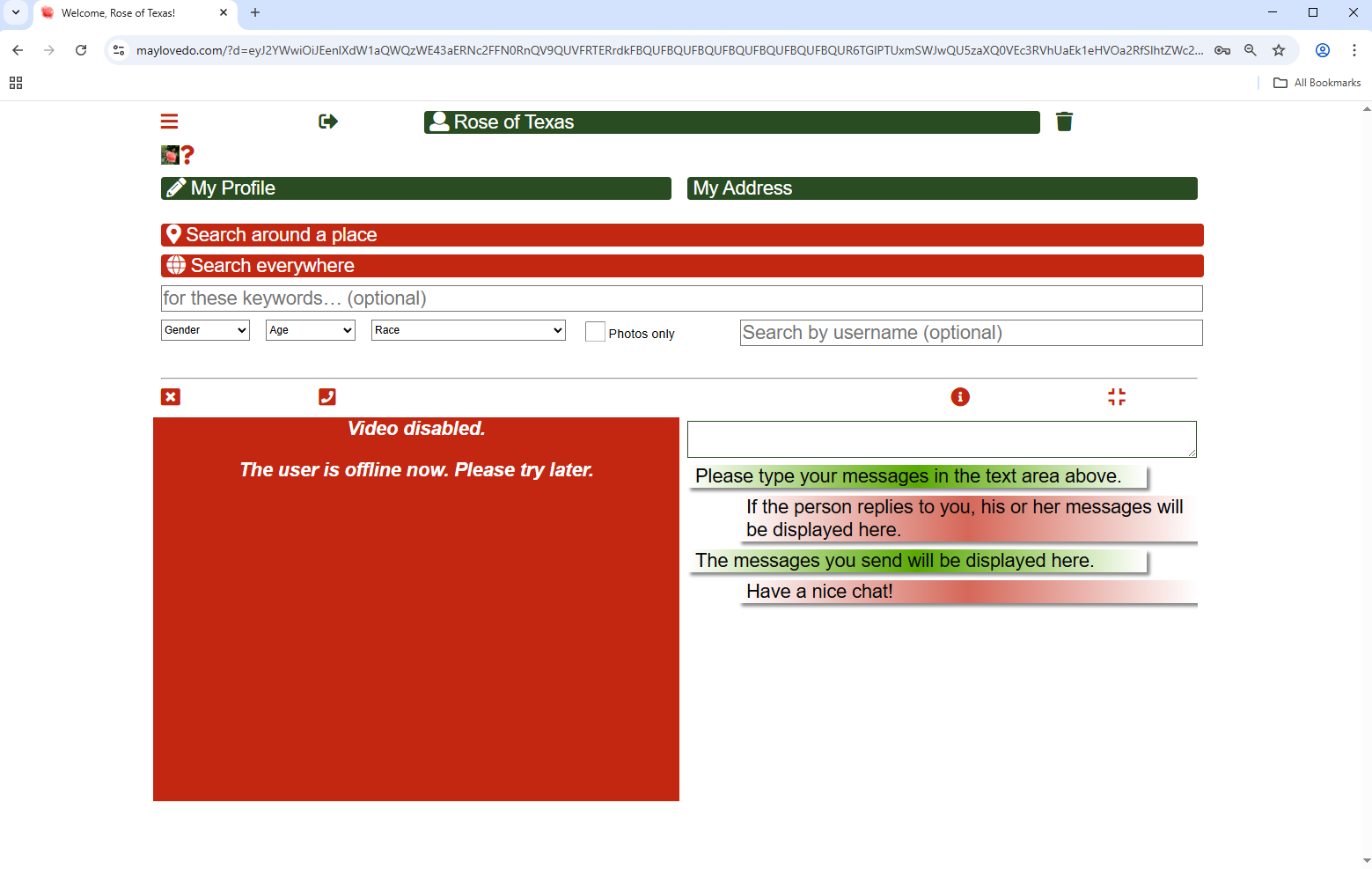Select the Welcome, Rose of Texas tab
Image resolution: width=1372 pixels, height=869 pixels.
pos(136,12)
